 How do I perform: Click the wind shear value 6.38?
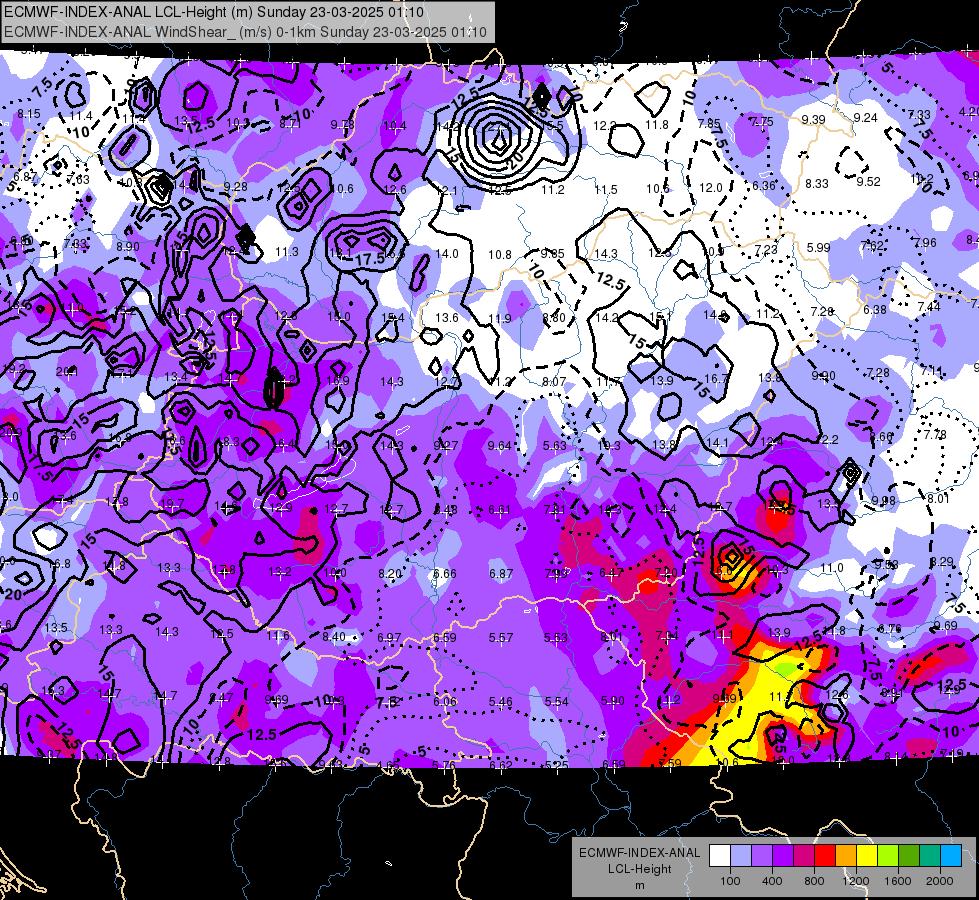point(875,309)
